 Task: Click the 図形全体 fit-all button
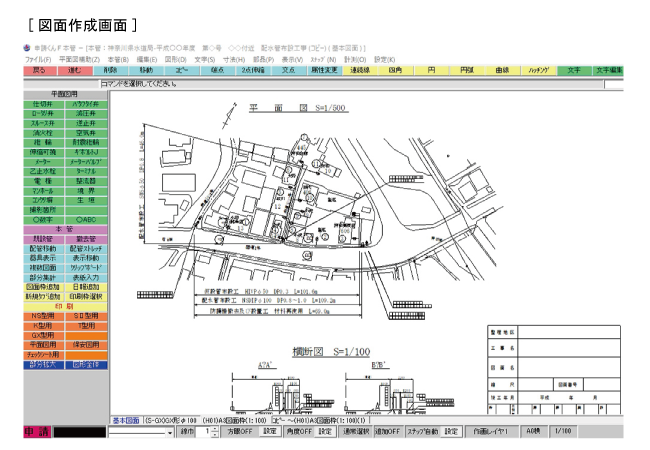coord(86,365)
